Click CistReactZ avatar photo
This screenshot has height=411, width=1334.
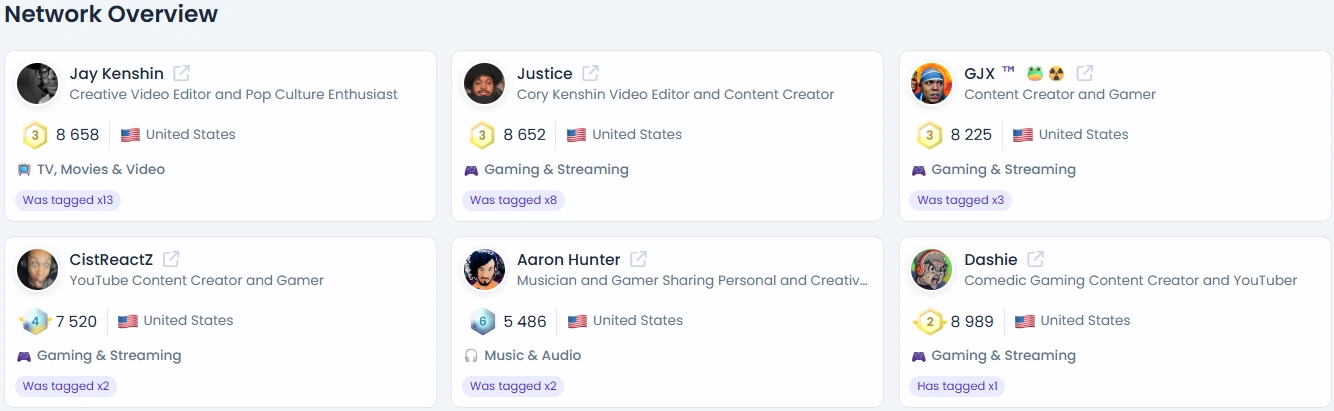[x=38, y=270]
